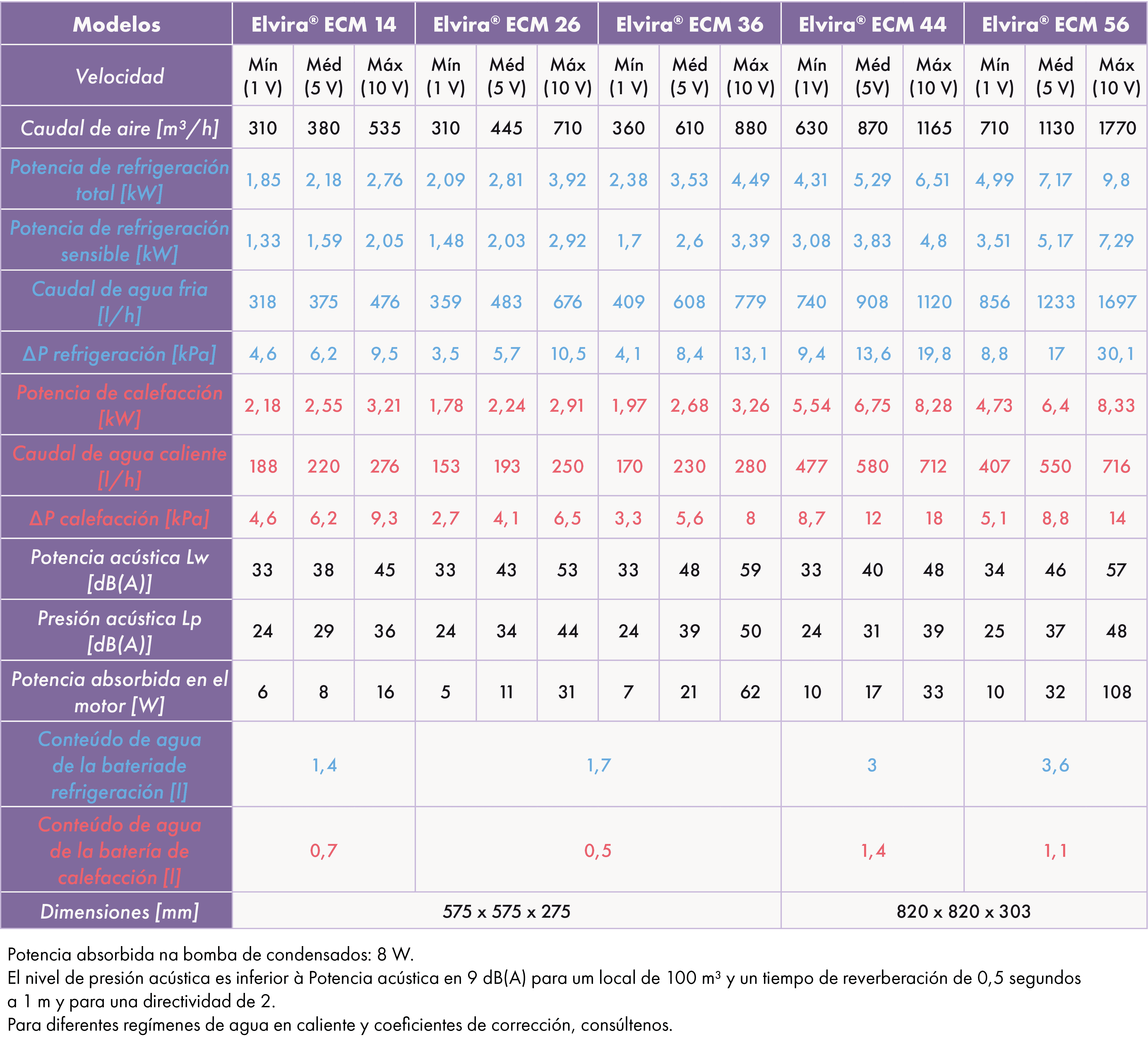This screenshot has height=1045, width=1148.
Task: Click the Modelos header cell
Action: (x=116, y=24)
